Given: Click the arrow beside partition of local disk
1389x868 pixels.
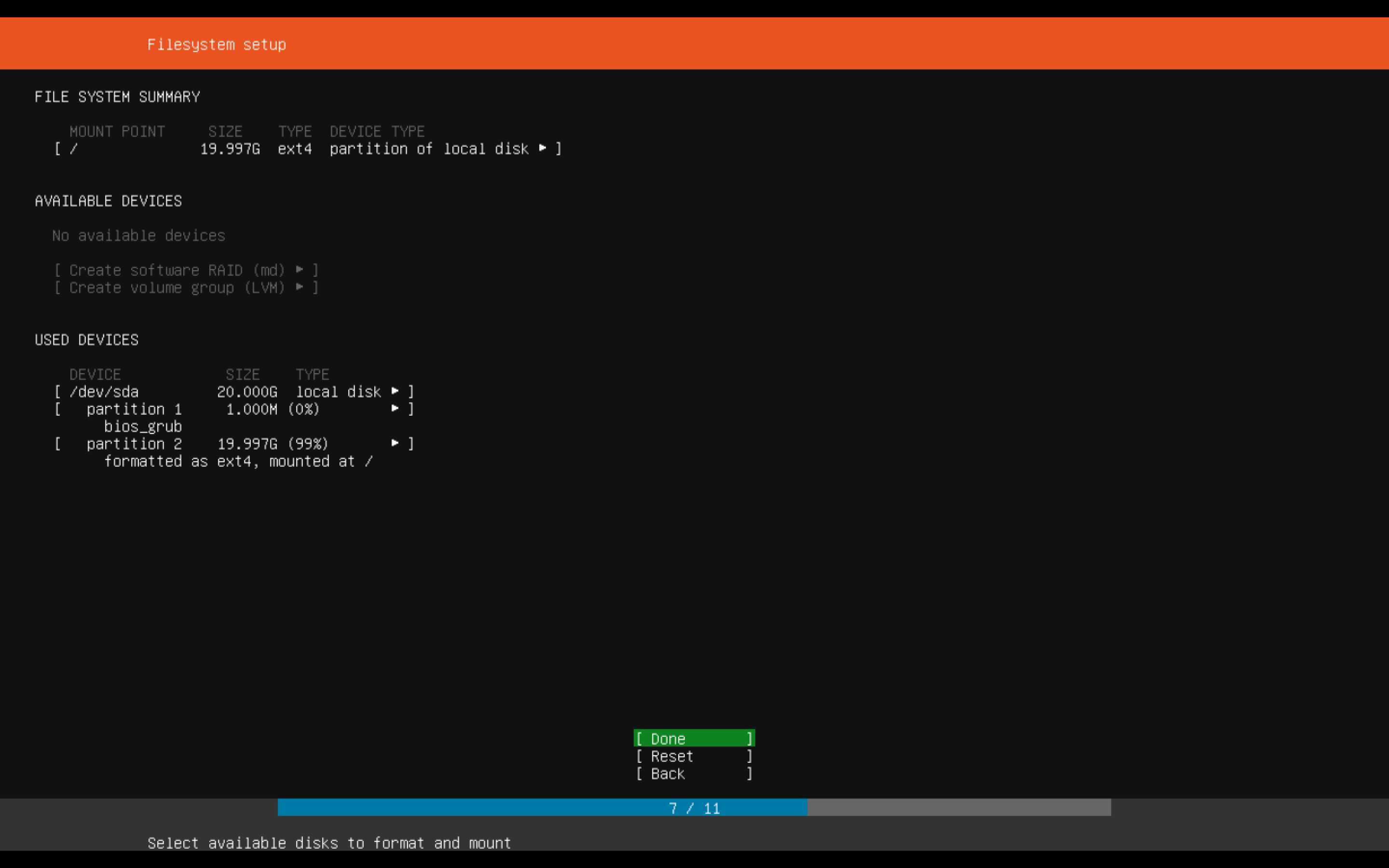Looking at the screenshot, I should point(543,148).
